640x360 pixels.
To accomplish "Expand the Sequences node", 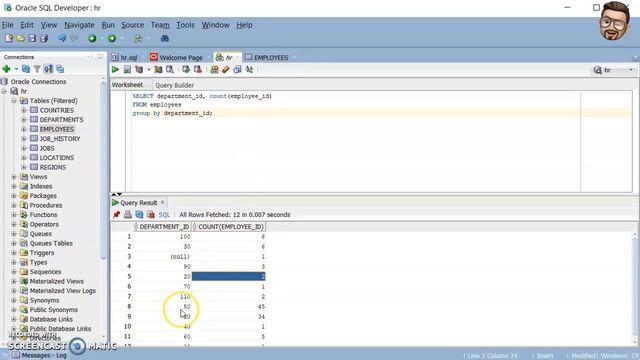I will [14, 272].
